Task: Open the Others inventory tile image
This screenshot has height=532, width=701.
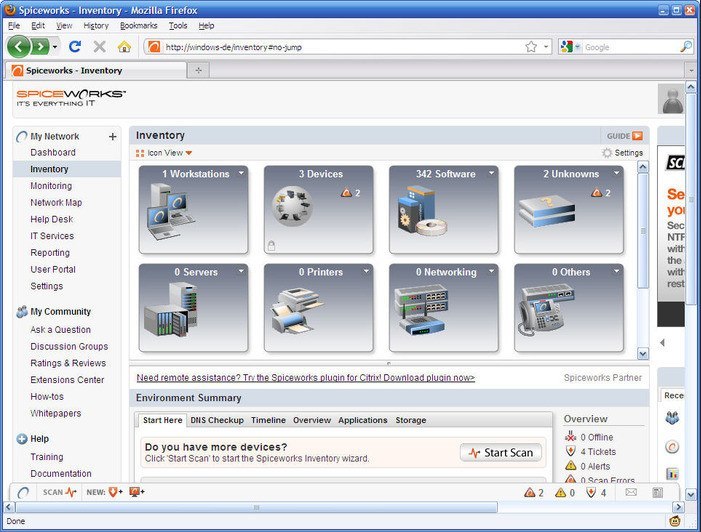Action: [546, 310]
